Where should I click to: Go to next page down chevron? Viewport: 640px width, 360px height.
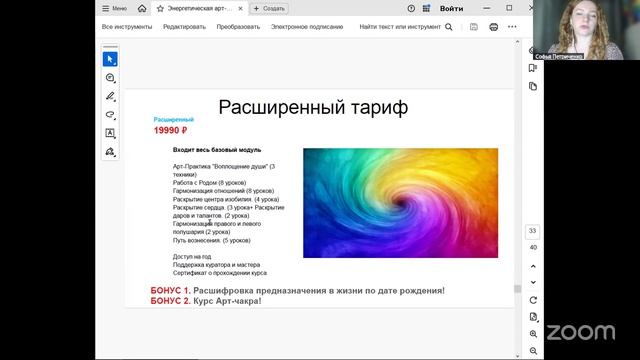pyautogui.click(x=533, y=282)
